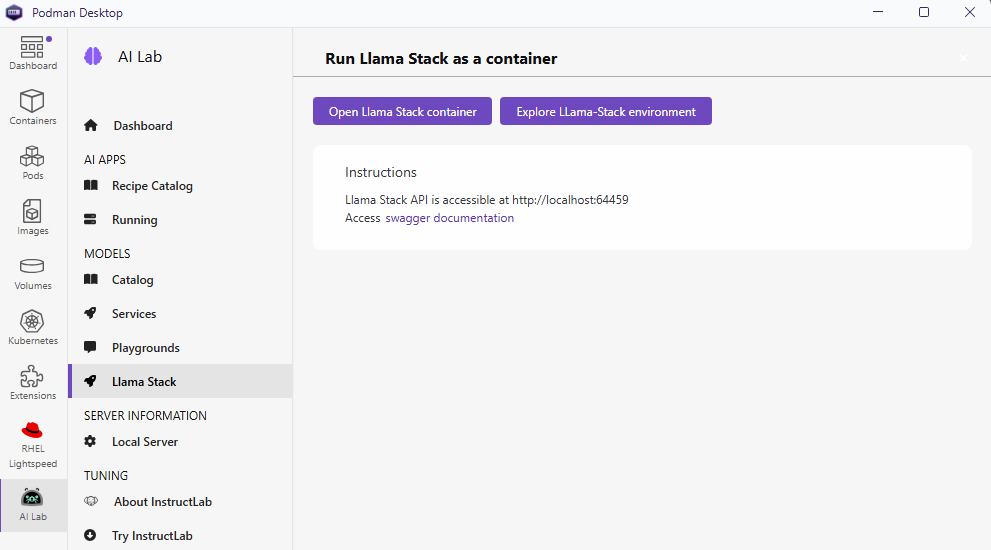Open Services in the Models section

coord(134,314)
